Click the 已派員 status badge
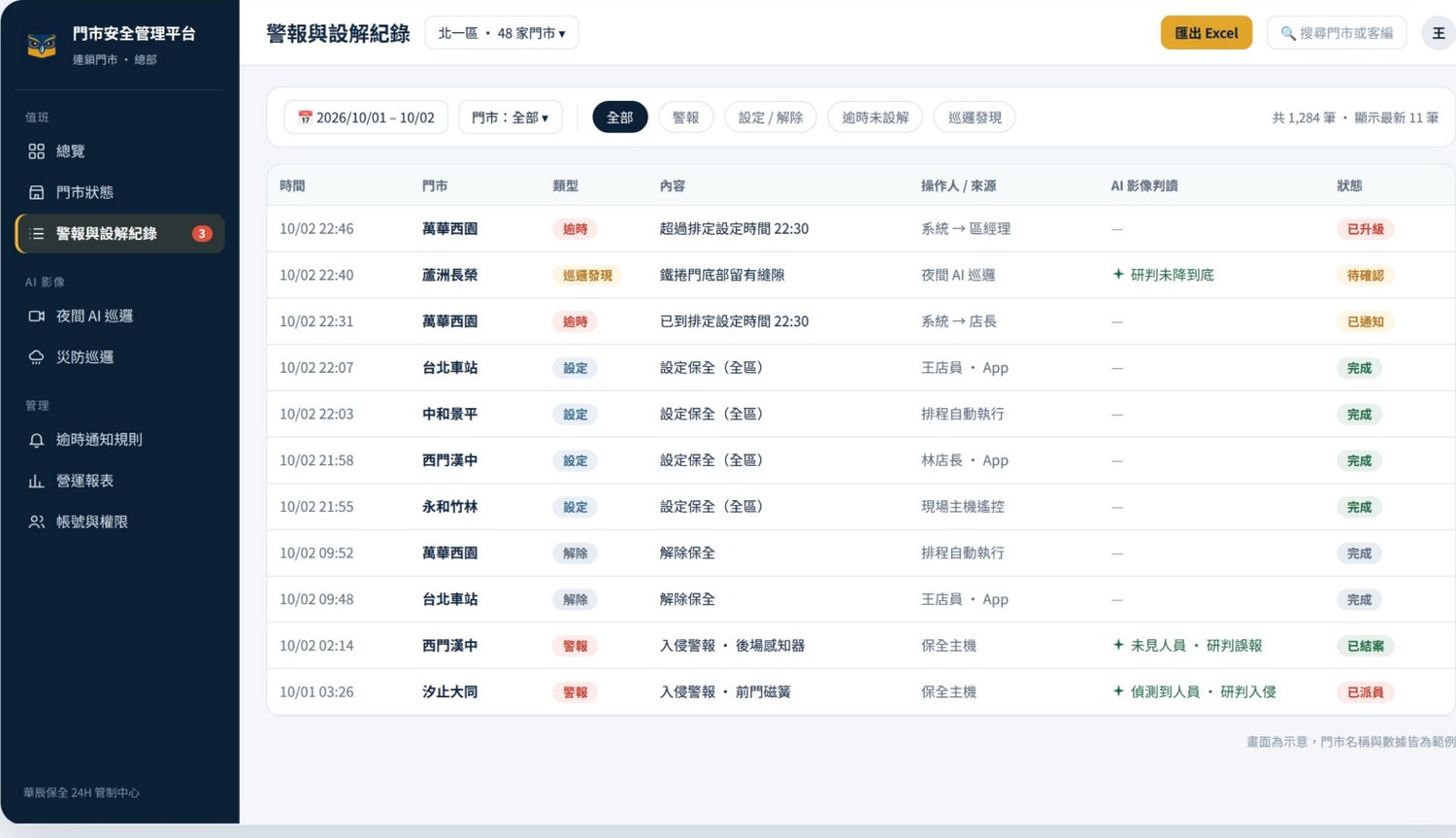 click(x=1365, y=692)
